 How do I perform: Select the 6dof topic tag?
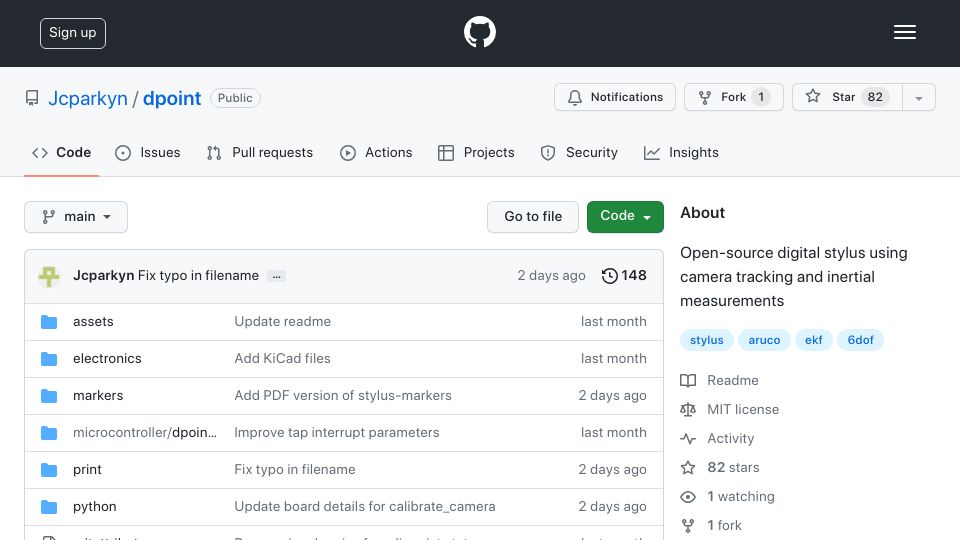860,340
